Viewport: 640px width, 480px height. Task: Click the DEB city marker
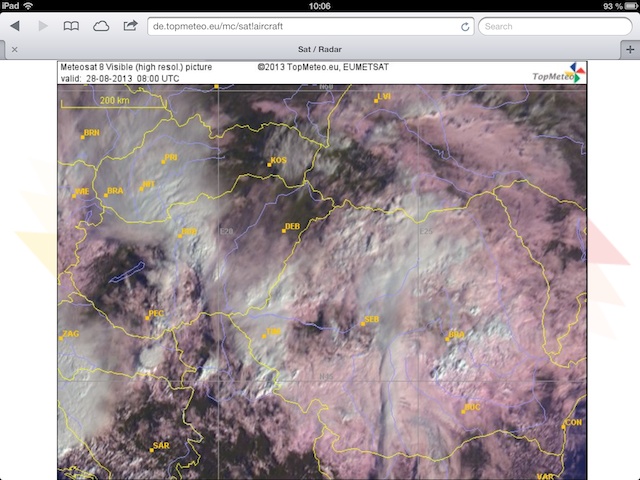[284, 231]
